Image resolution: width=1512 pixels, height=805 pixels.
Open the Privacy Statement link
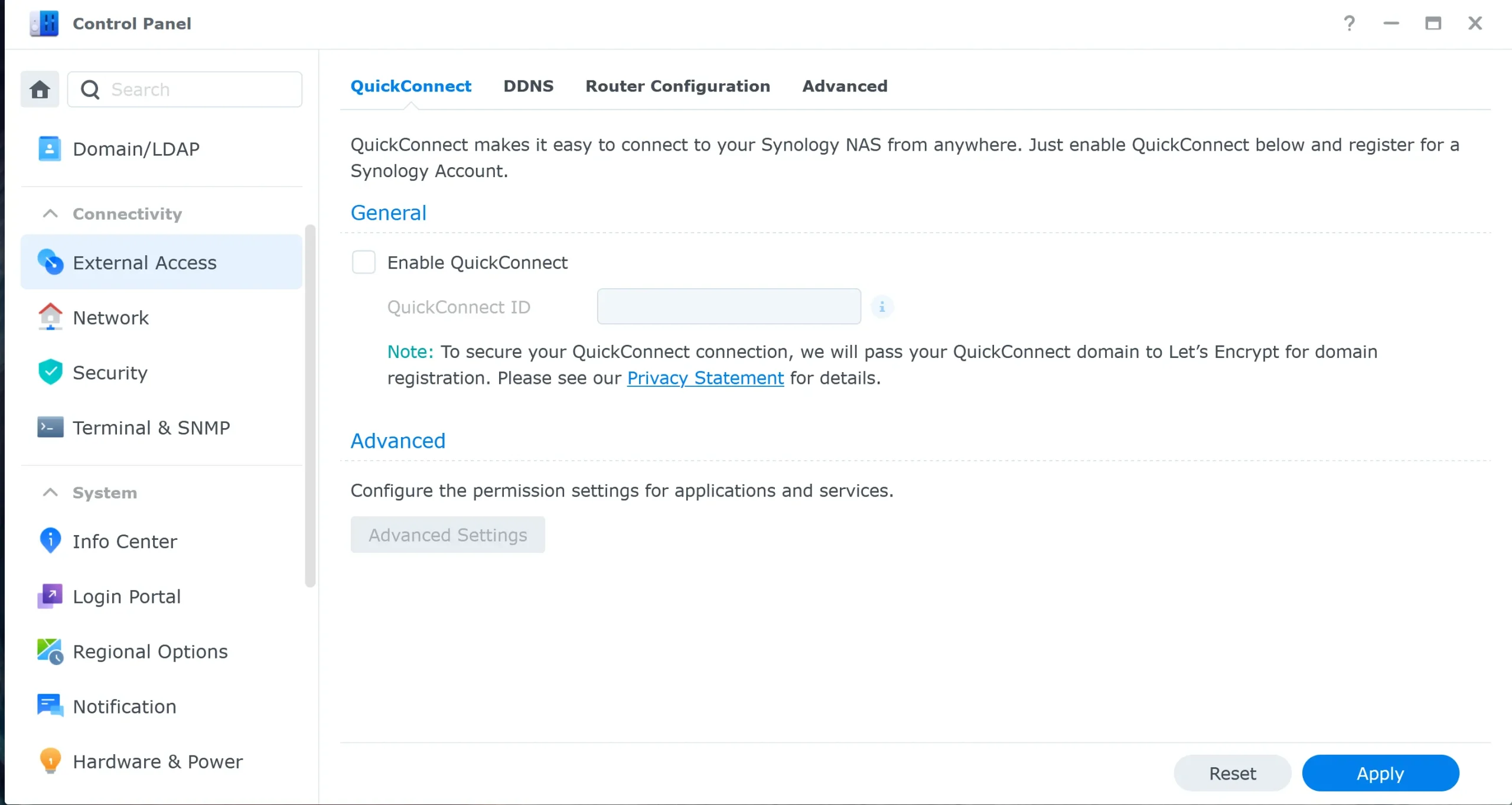click(x=705, y=378)
